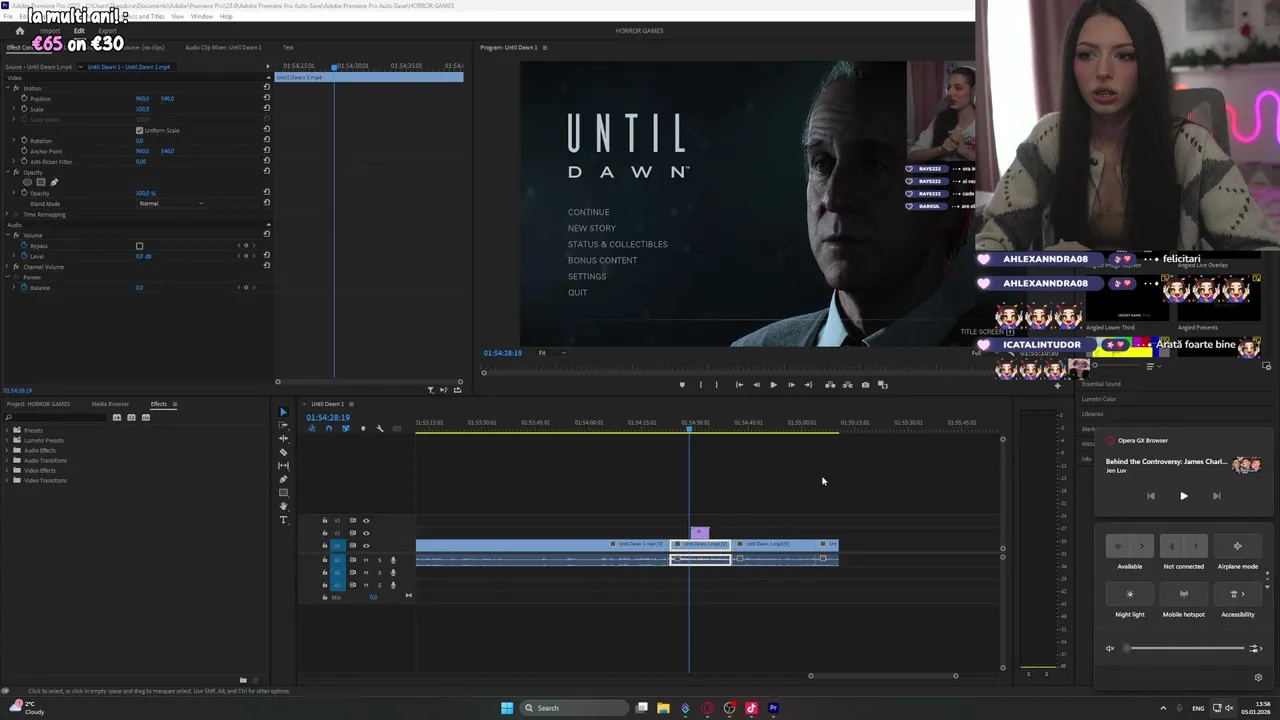This screenshot has height=720, width=1280.
Task: Click Mark Out in Program monitor
Action: point(716,385)
